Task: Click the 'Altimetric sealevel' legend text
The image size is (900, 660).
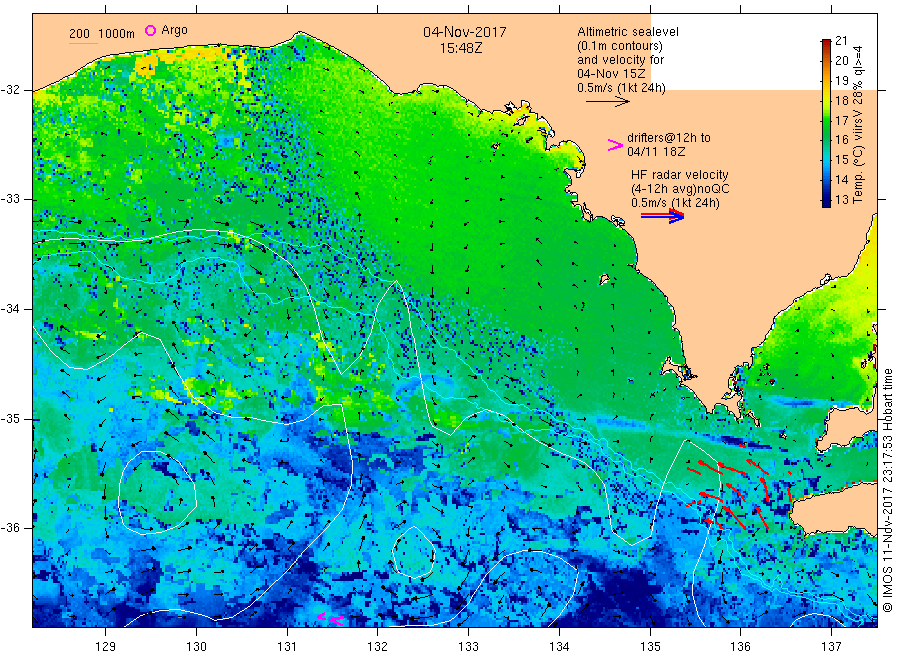Action: click(x=627, y=32)
